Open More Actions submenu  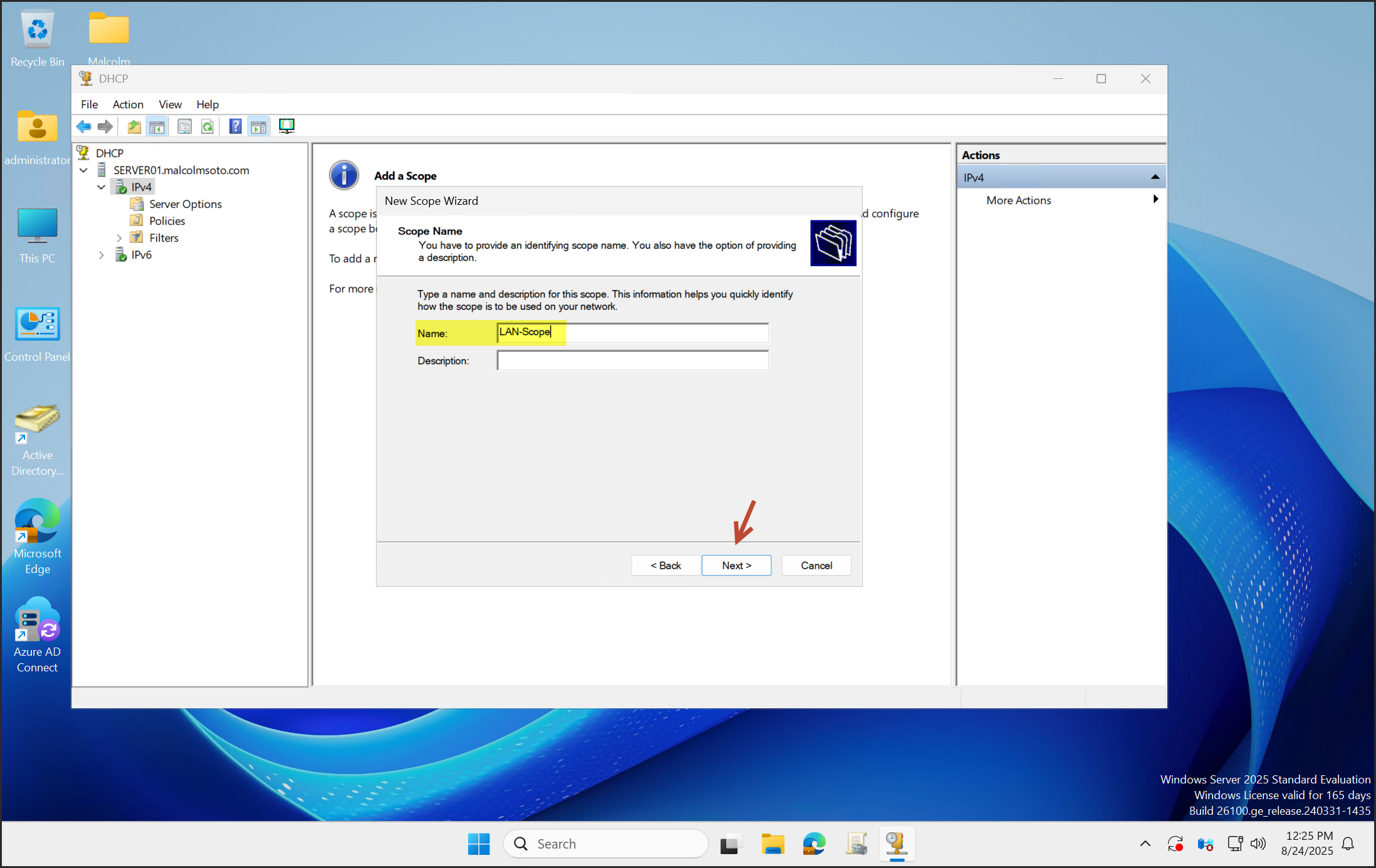tap(1018, 200)
